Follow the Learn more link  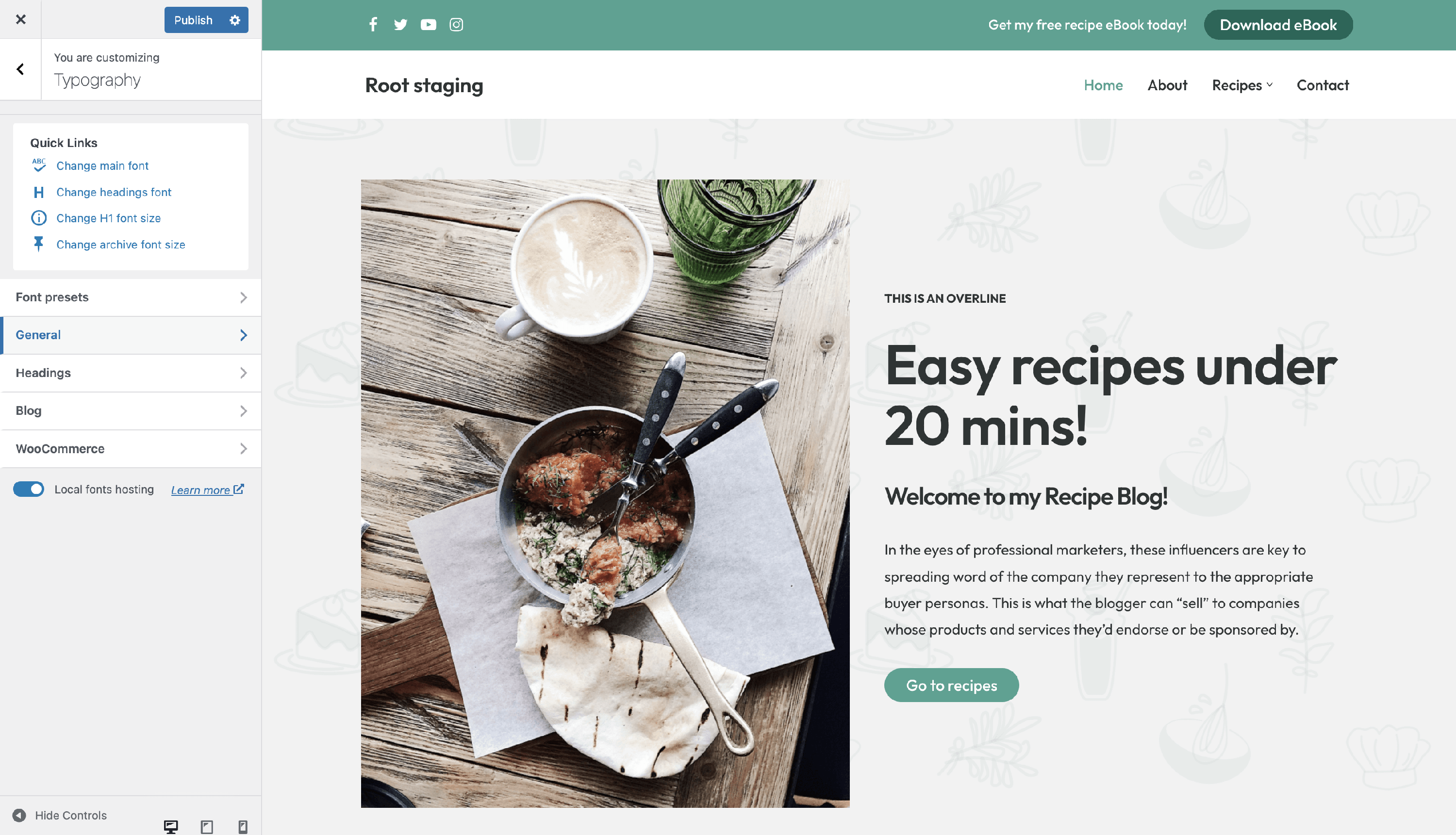click(207, 490)
